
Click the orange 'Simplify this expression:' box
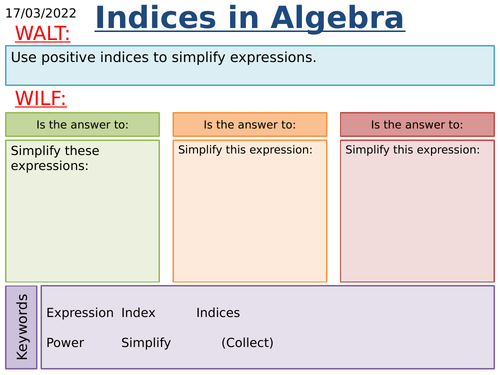[x=250, y=211]
